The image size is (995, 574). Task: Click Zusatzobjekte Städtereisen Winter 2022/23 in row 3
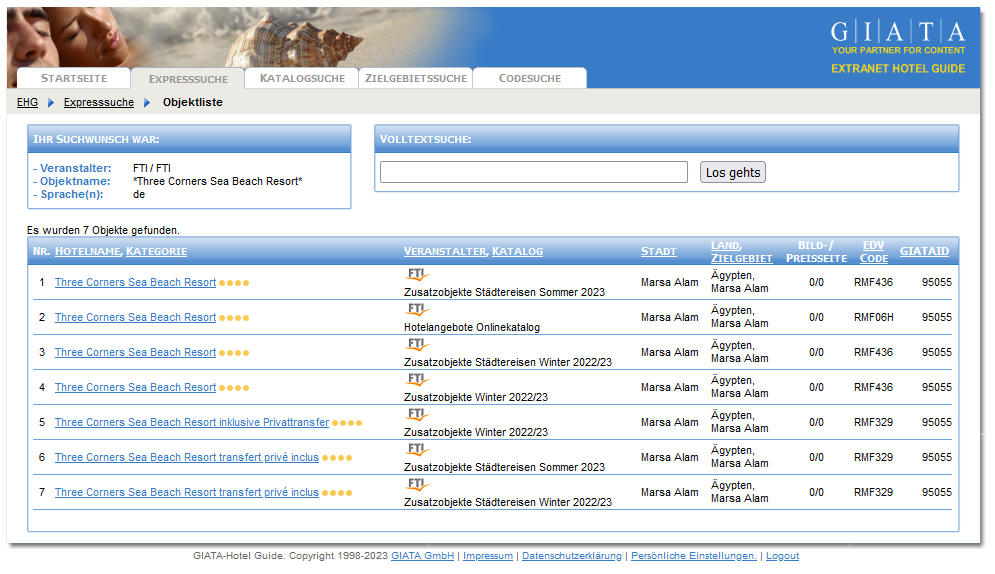click(x=508, y=362)
